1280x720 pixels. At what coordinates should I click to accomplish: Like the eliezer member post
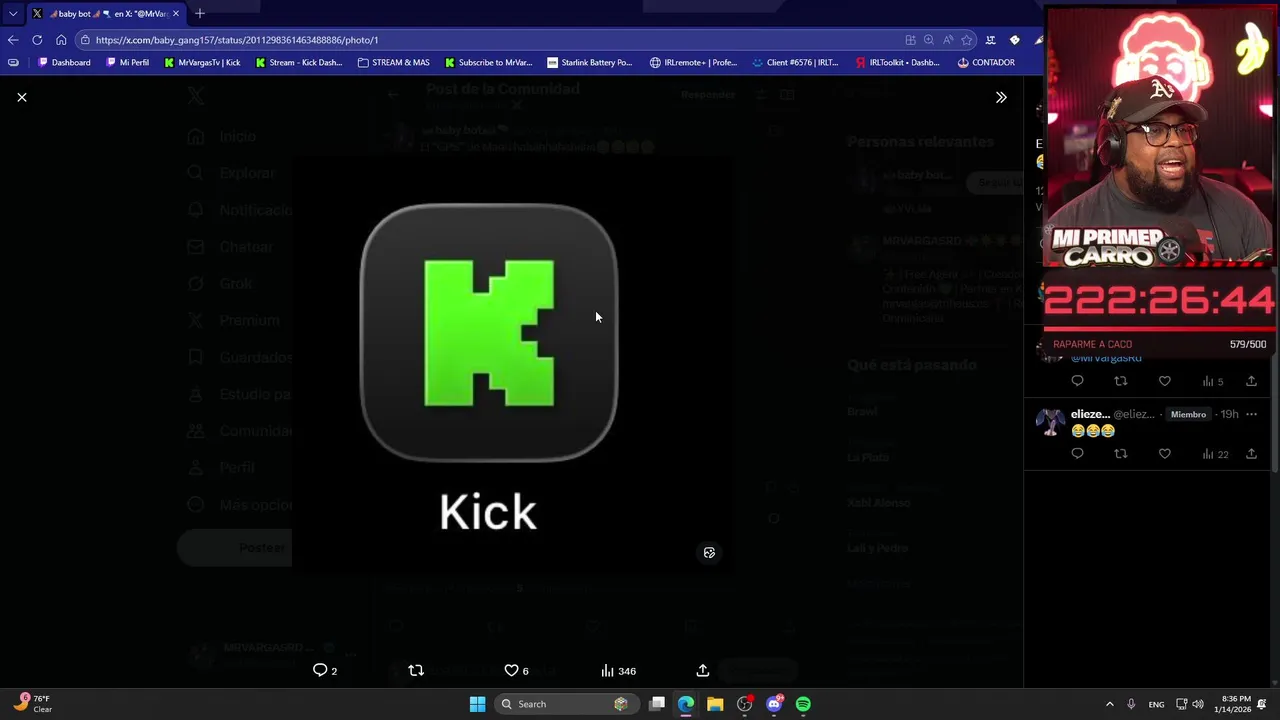[1165, 454]
